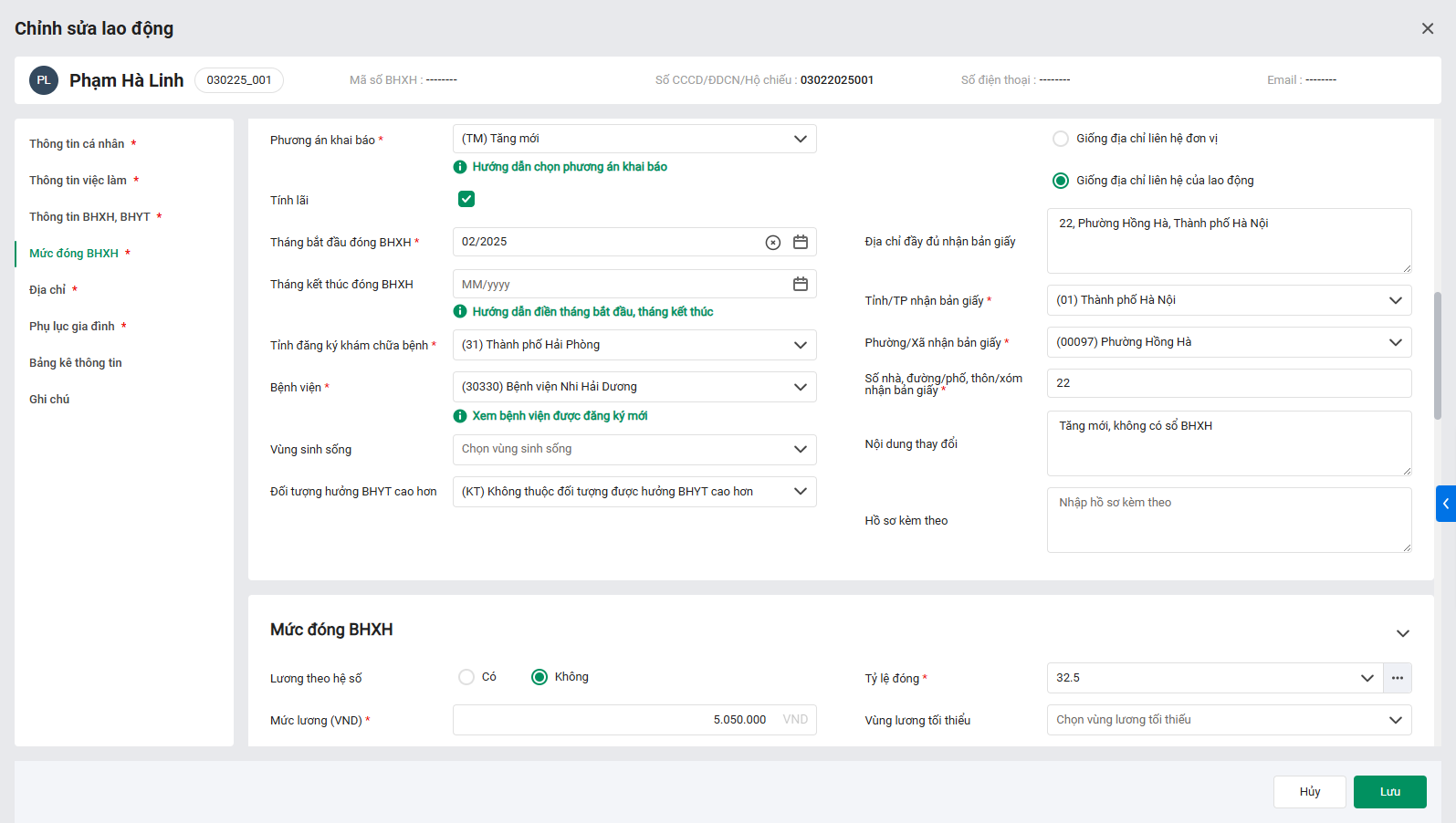
Task: Go to Thông tin cá nhân section
Action: (x=77, y=144)
